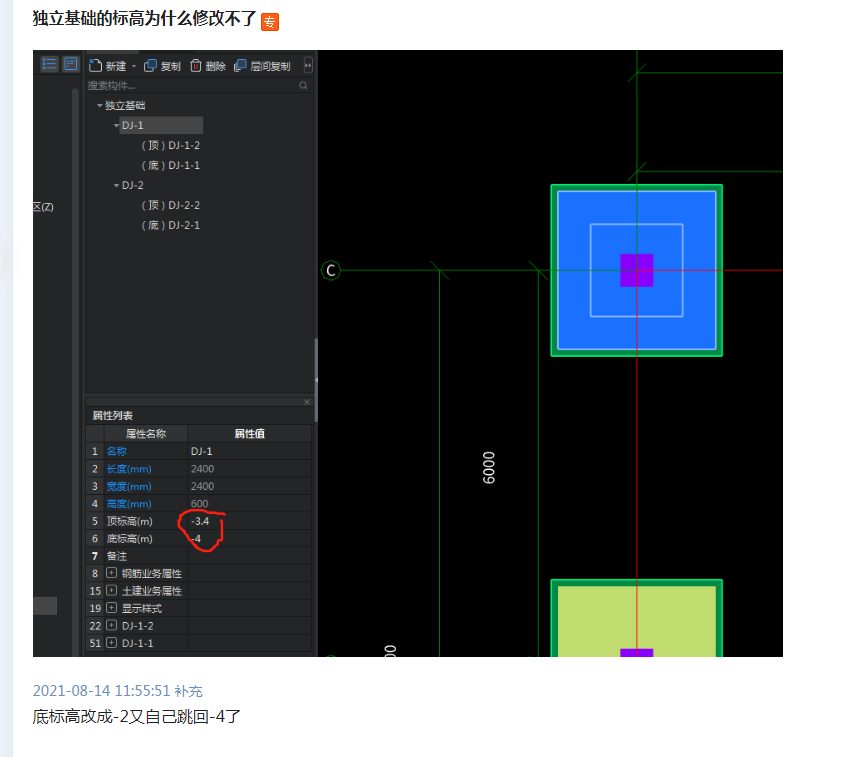Switch to the list view icon
Screen dimensions: 856x757
(49, 64)
